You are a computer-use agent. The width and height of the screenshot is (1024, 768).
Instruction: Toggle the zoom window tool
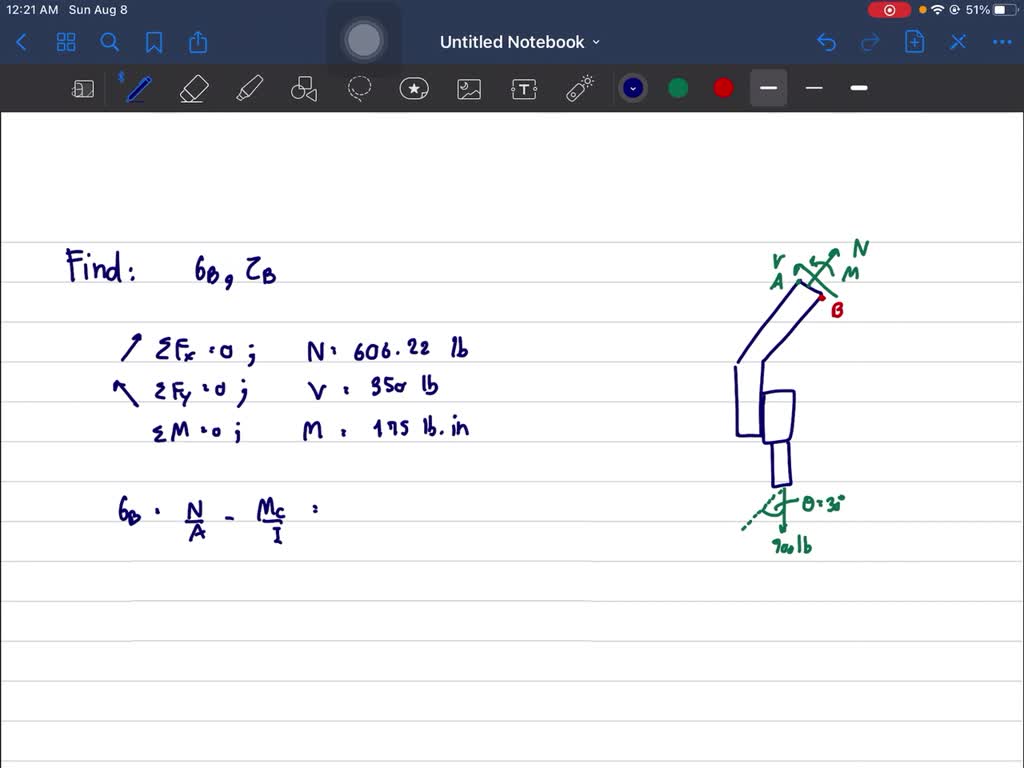(x=83, y=89)
